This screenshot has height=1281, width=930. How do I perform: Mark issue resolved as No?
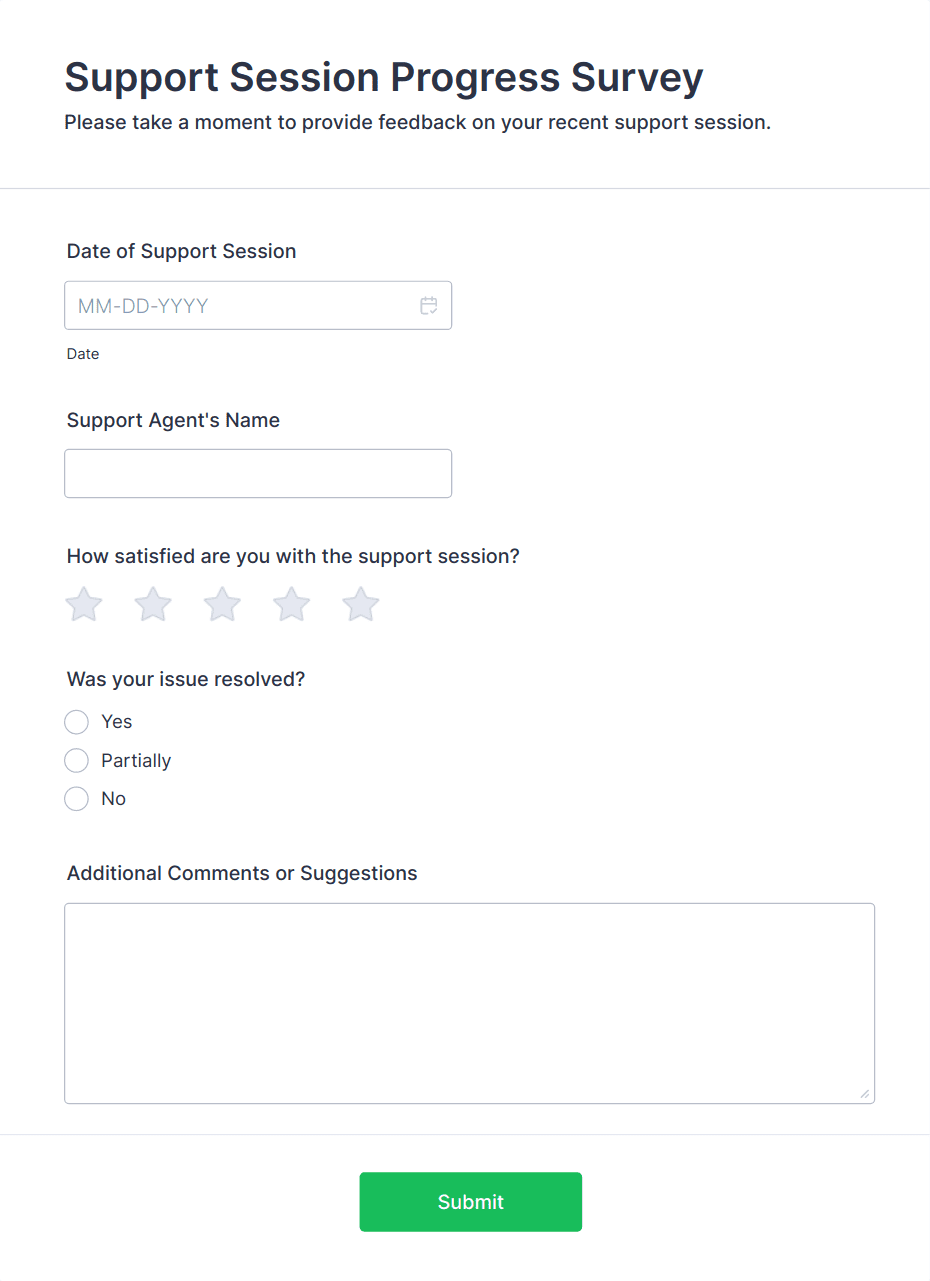(x=77, y=799)
